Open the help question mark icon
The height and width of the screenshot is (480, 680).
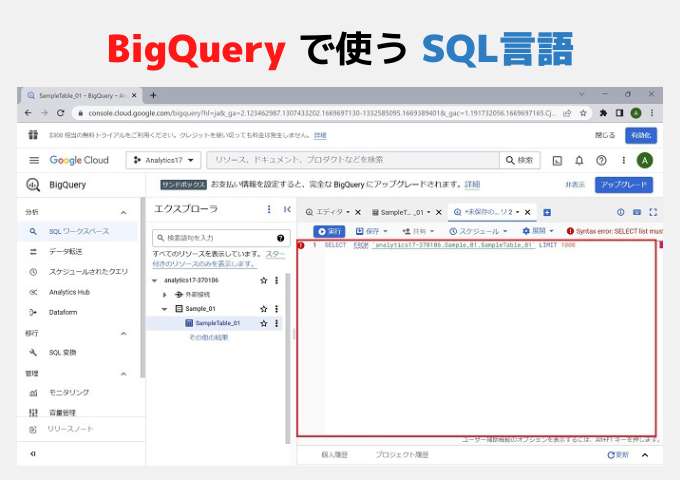click(601, 161)
